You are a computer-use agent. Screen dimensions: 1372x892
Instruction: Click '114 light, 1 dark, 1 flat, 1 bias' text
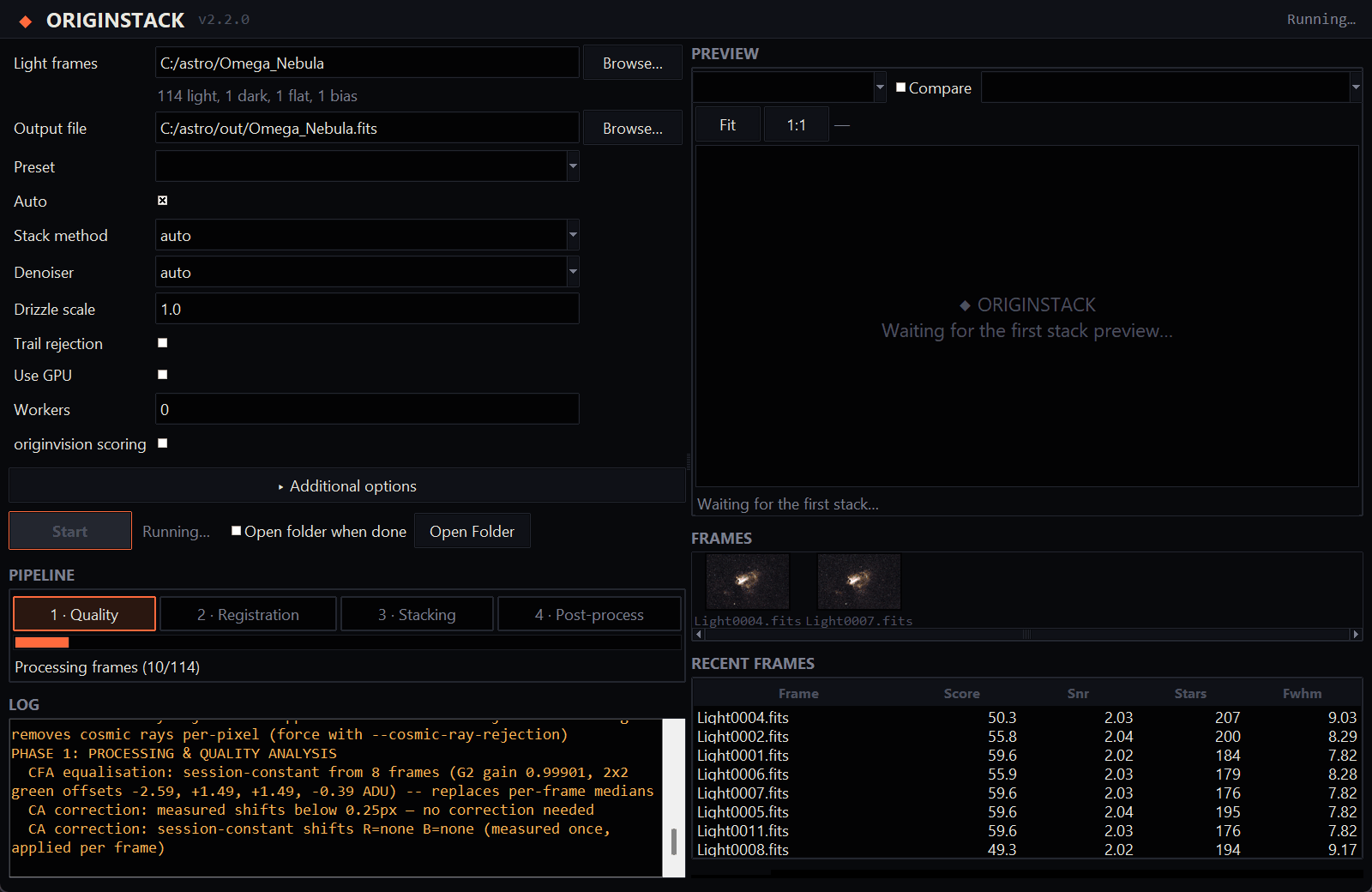[257, 96]
